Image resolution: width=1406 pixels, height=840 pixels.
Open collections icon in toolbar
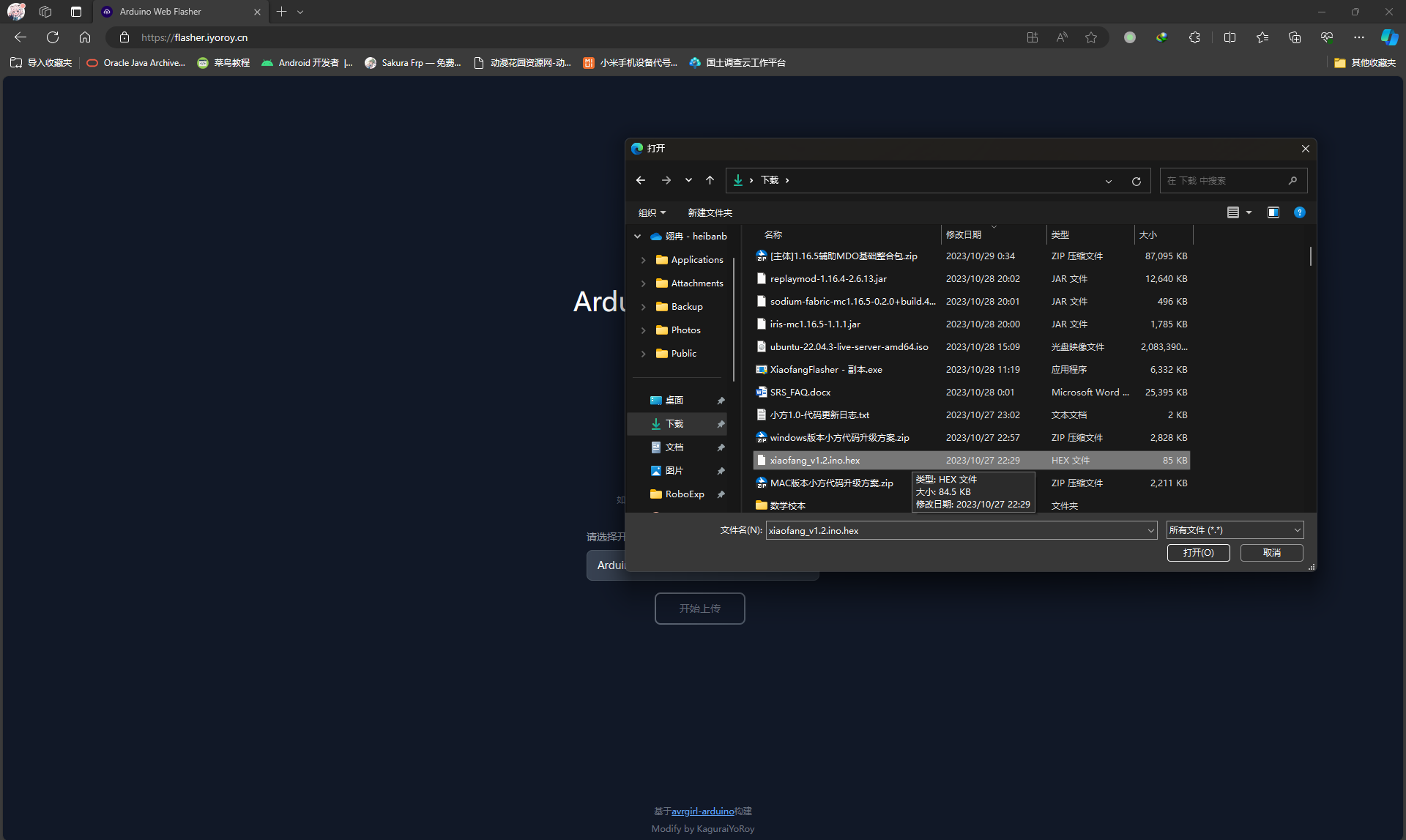pyautogui.click(x=1295, y=37)
